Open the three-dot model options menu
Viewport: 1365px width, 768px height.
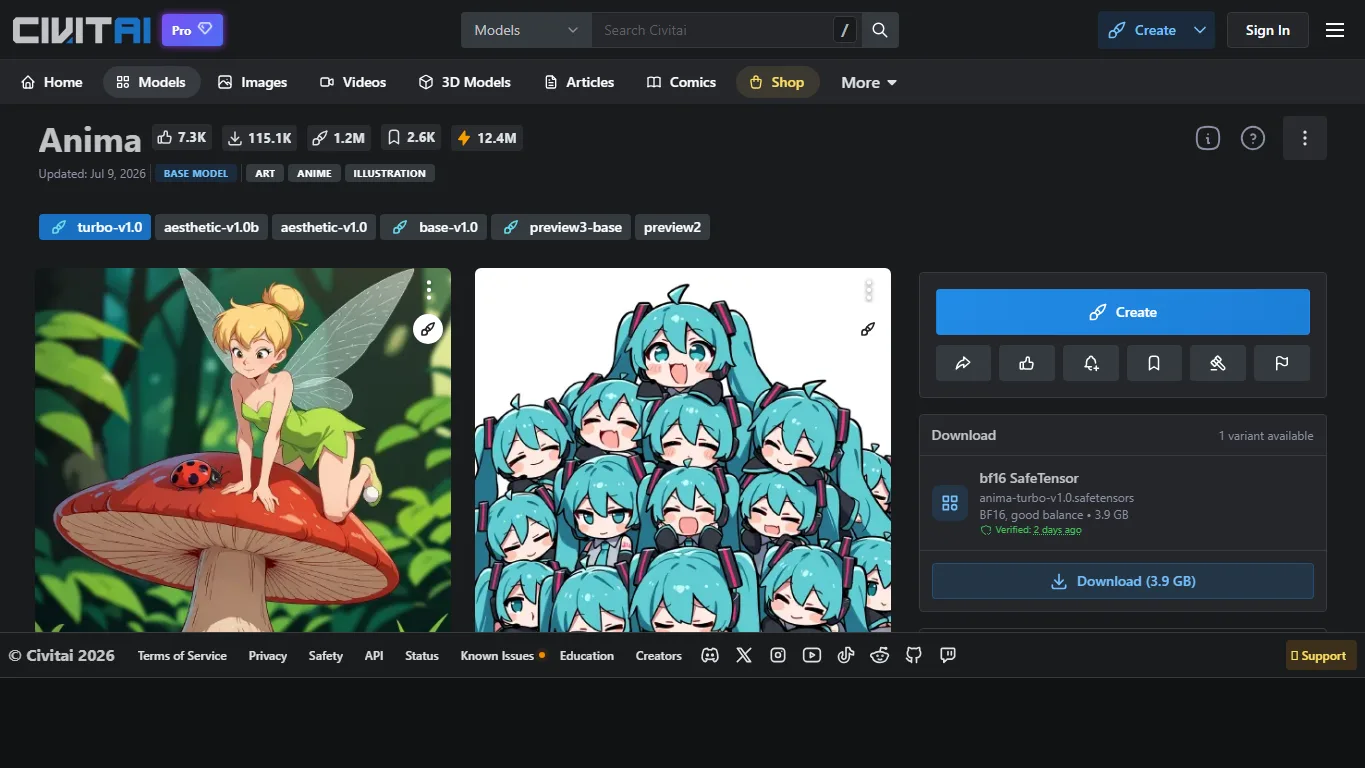coord(1304,138)
